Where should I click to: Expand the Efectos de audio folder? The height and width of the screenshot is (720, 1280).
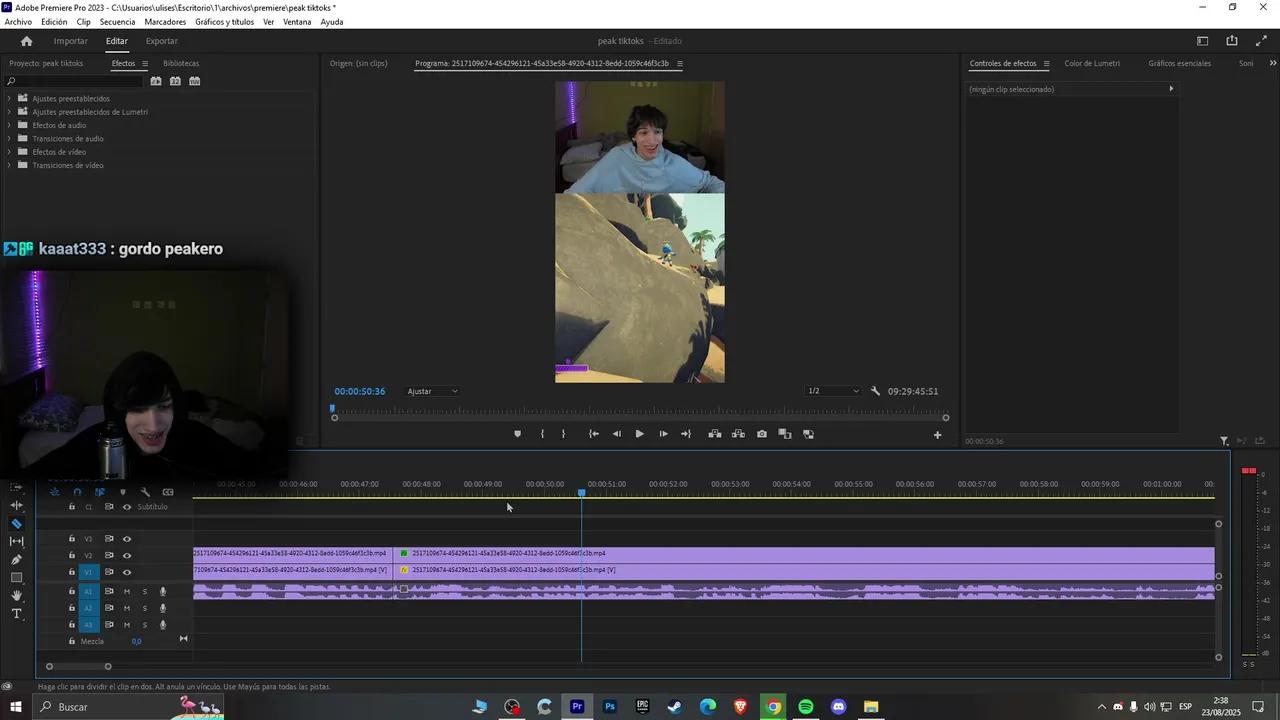[9, 125]
